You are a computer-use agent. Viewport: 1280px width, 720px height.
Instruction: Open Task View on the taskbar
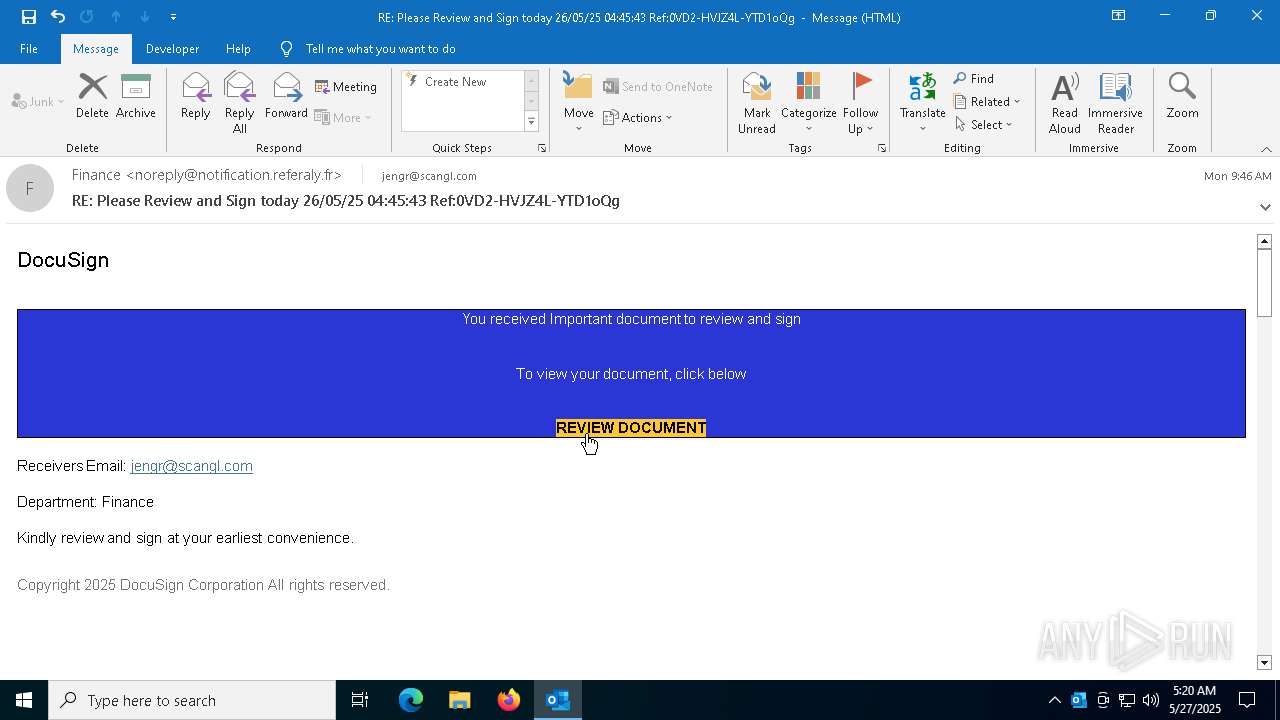point(360,700)
